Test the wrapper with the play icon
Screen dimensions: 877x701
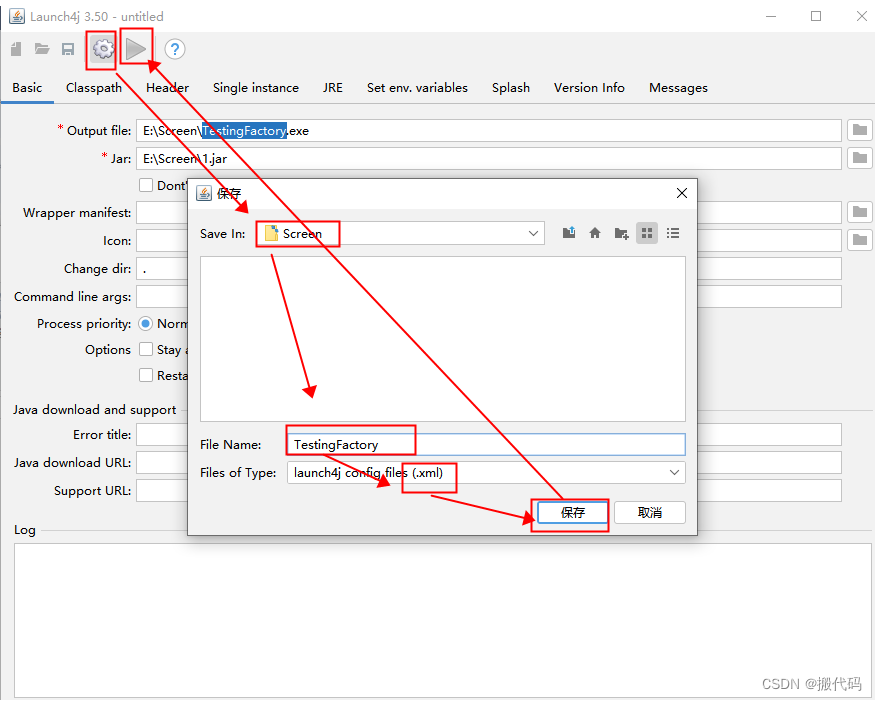coord(136,49)
